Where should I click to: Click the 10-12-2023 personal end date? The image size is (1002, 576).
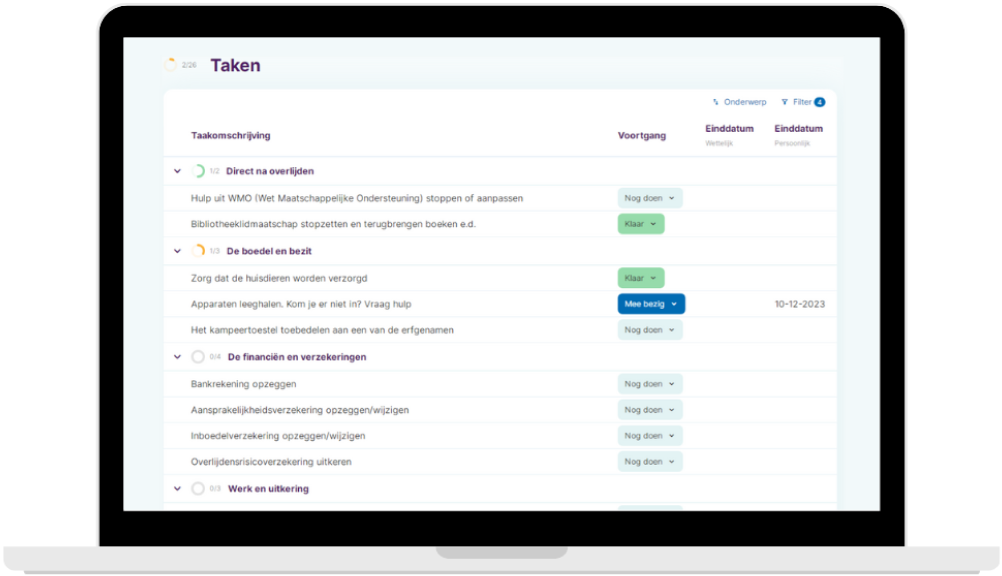point(800,304)
